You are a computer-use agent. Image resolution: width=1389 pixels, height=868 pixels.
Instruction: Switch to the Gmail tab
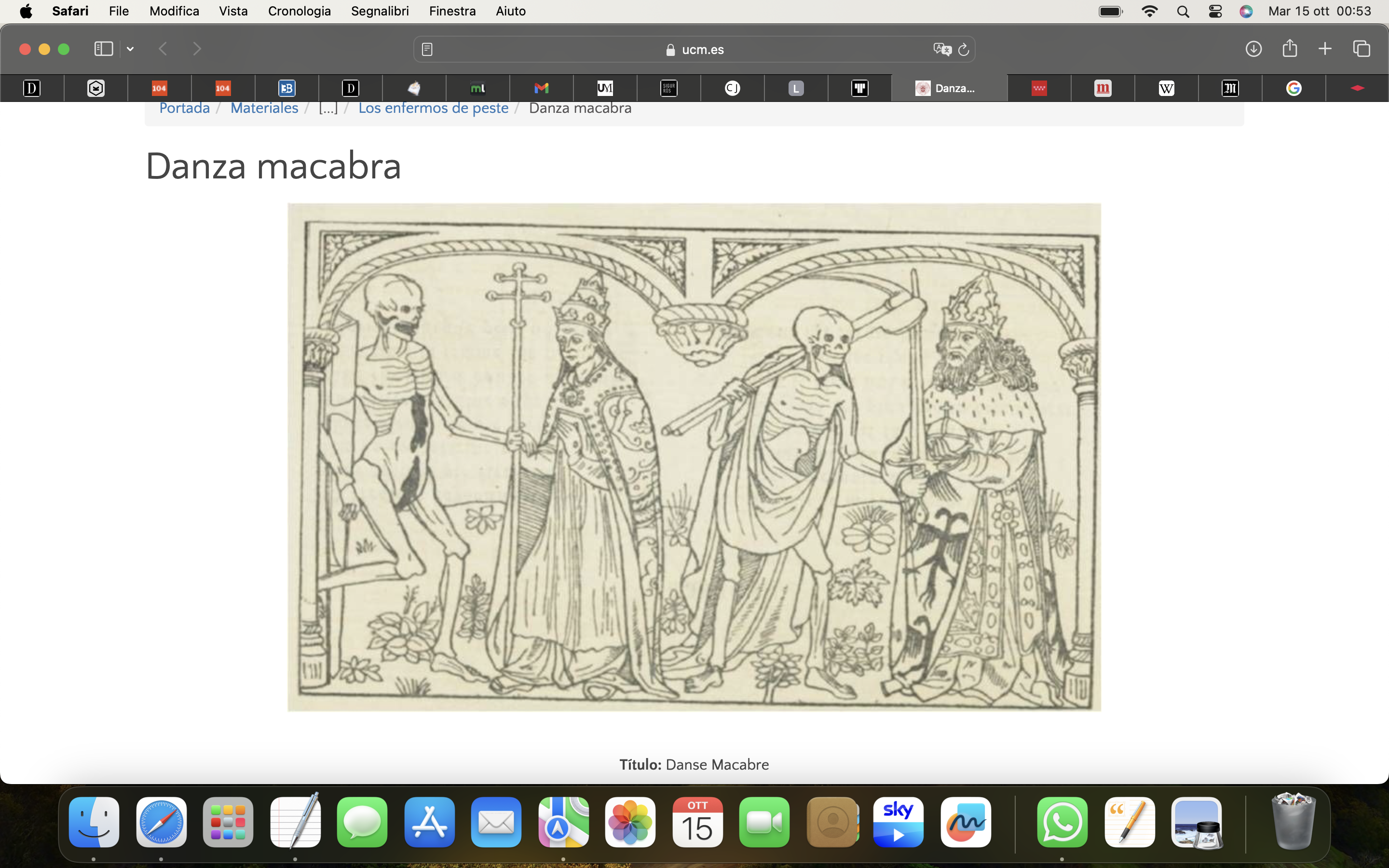point(541,88)
